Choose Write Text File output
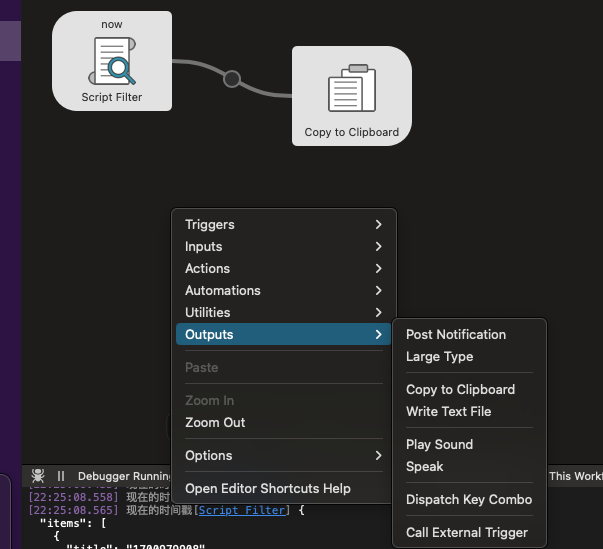This screenshot has height=549, width=603. [x=448, y=412]
